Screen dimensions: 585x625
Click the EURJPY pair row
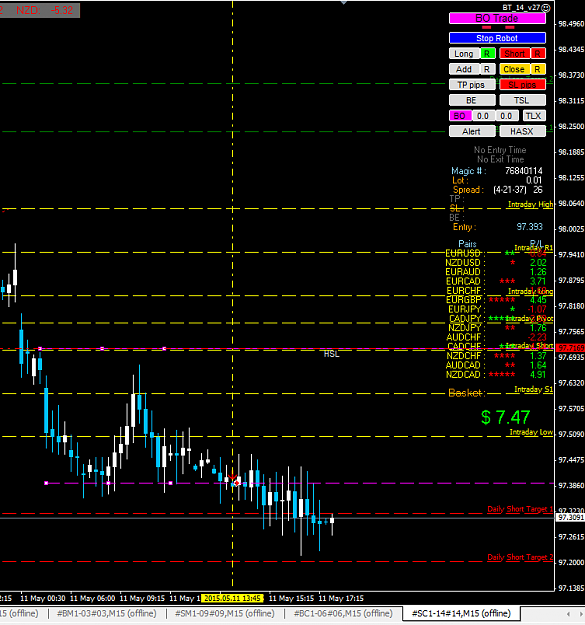coord(497,309)
